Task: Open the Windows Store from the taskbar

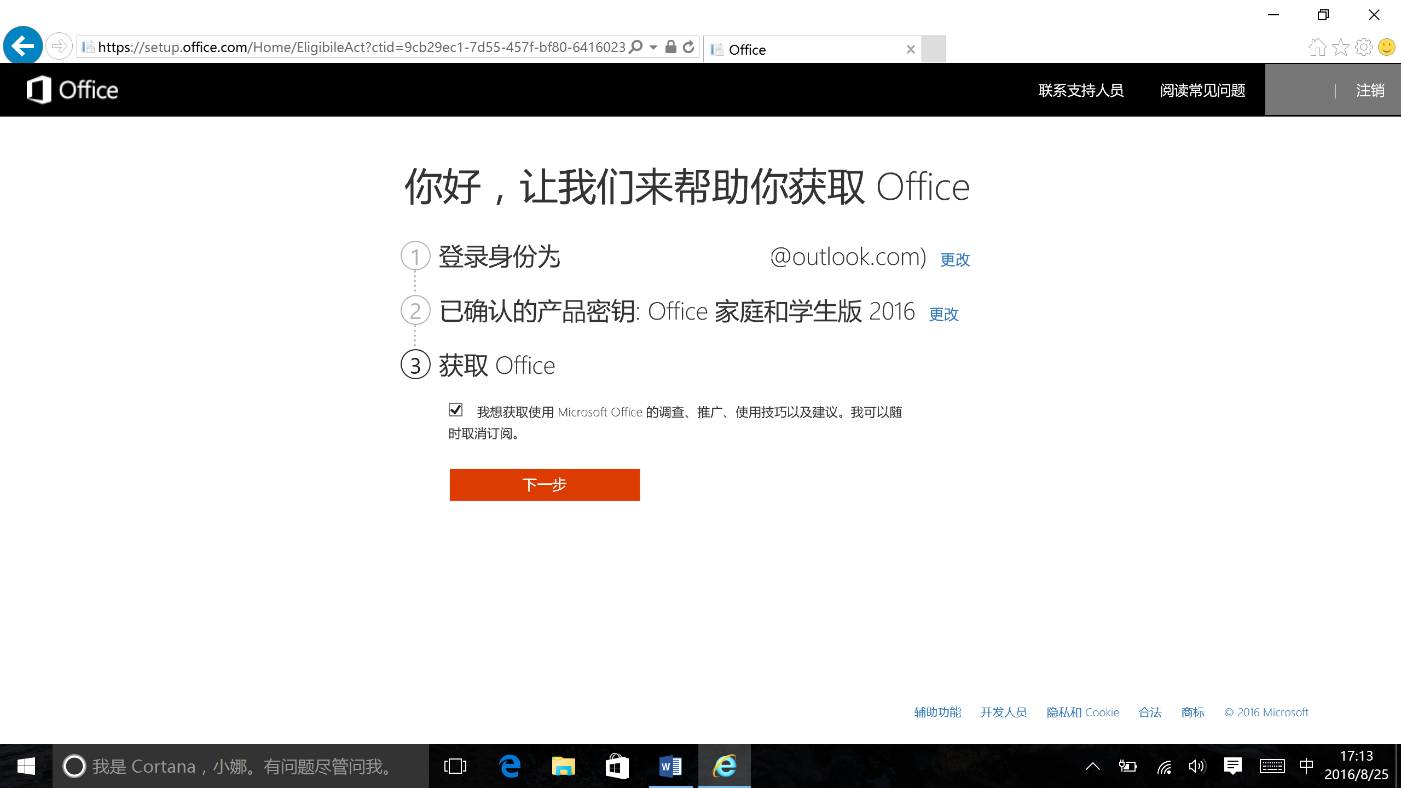Action: click(617, 766)
